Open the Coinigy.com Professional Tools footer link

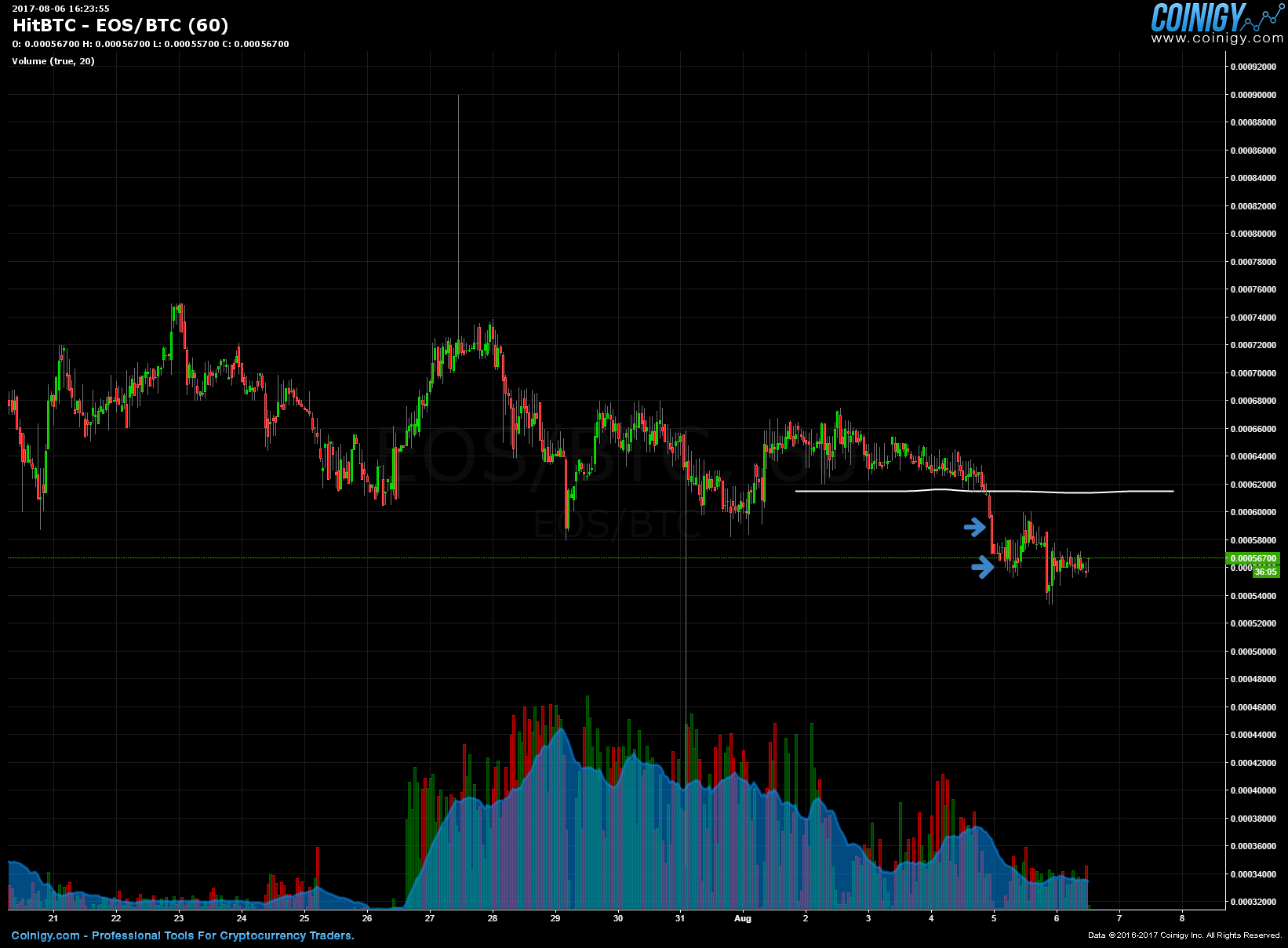coord(183,935)
